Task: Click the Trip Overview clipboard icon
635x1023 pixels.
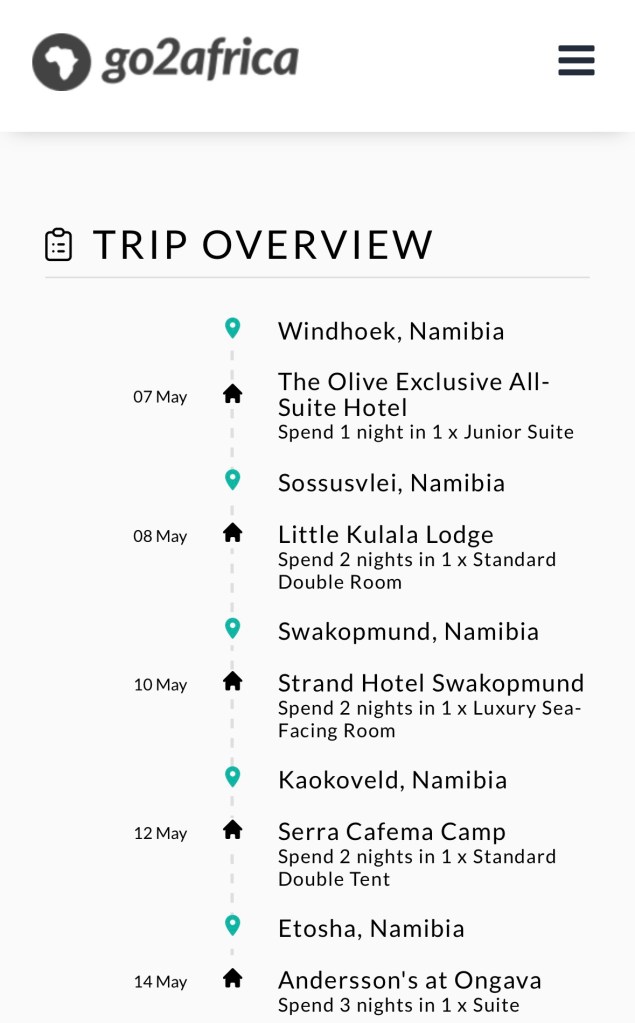Action: tap(59, 245)
